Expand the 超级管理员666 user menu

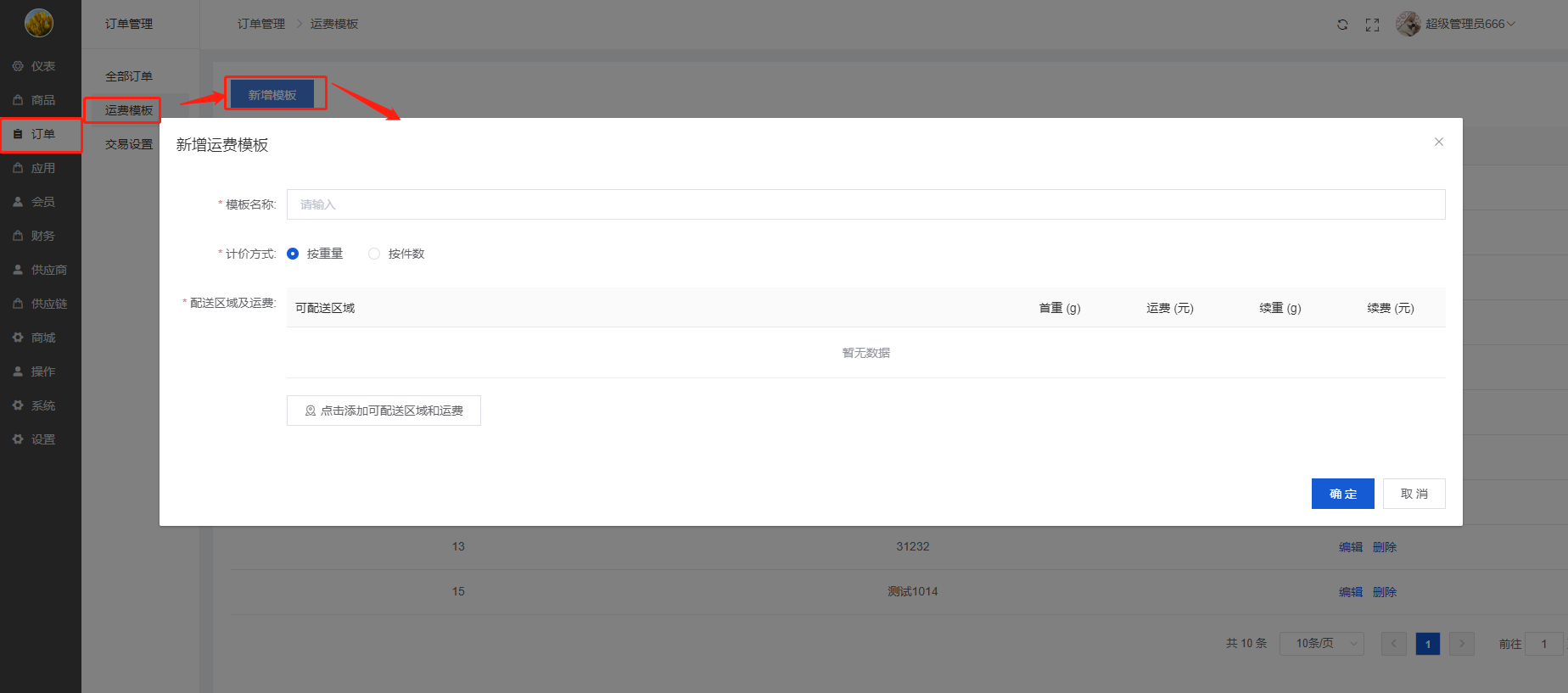click(x=1470, y=24)
